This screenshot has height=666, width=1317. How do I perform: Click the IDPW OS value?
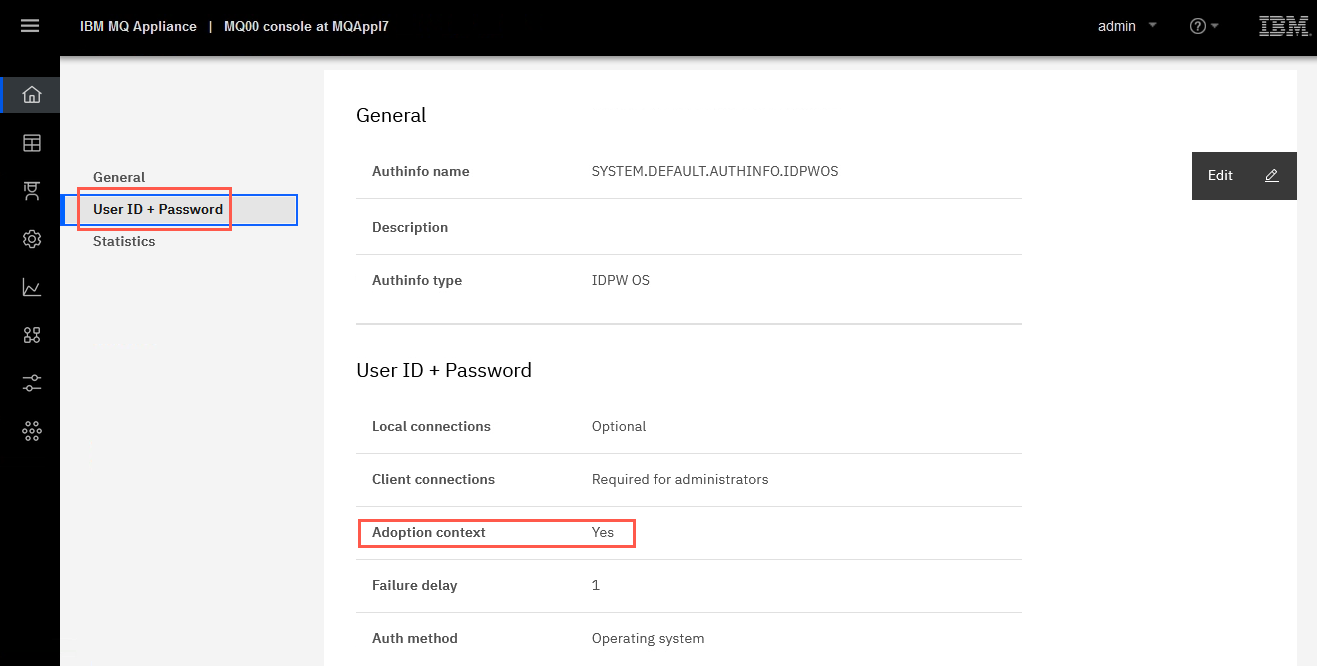[621, 280]
